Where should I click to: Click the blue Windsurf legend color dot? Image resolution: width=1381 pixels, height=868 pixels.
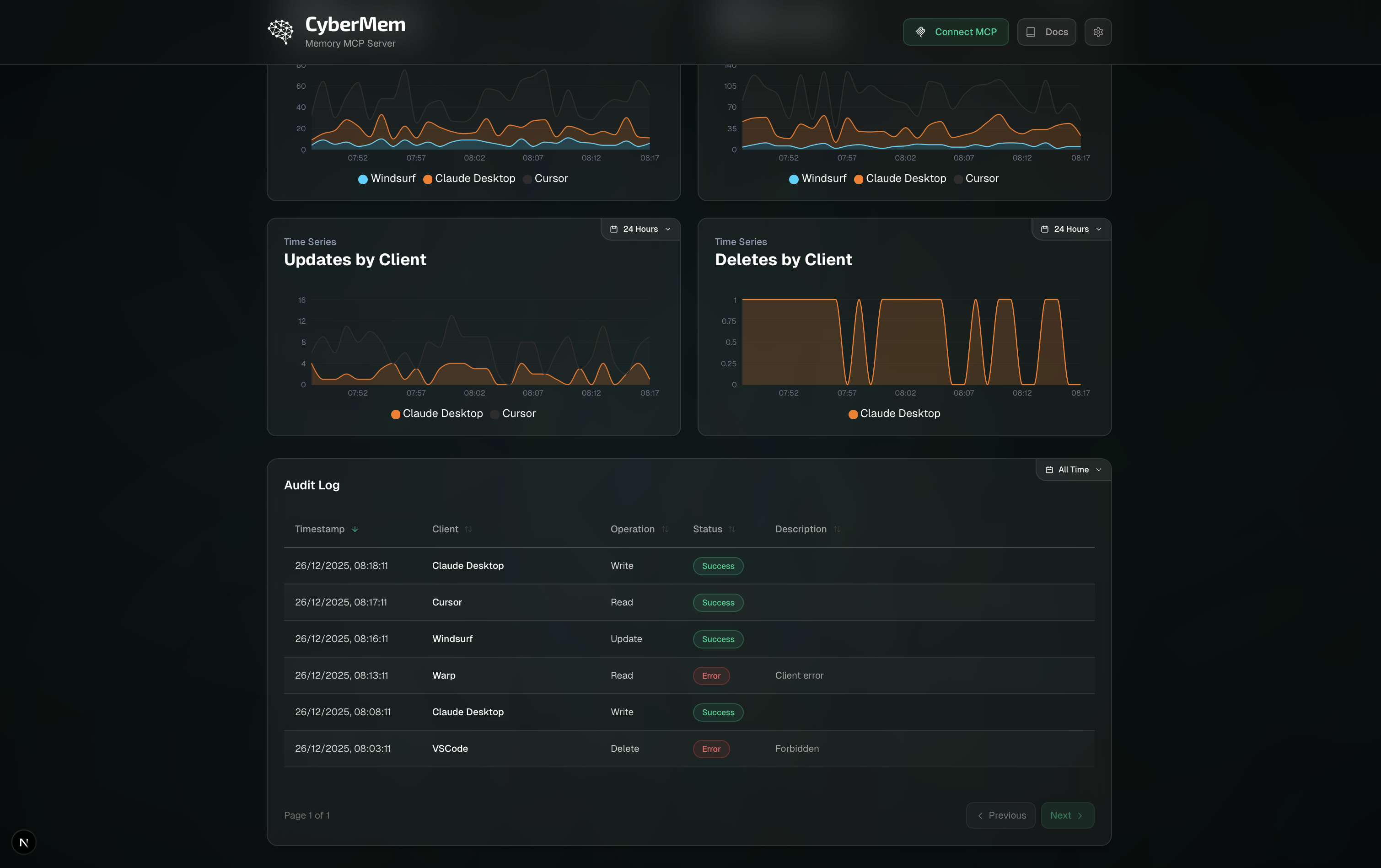pos(362,179)
